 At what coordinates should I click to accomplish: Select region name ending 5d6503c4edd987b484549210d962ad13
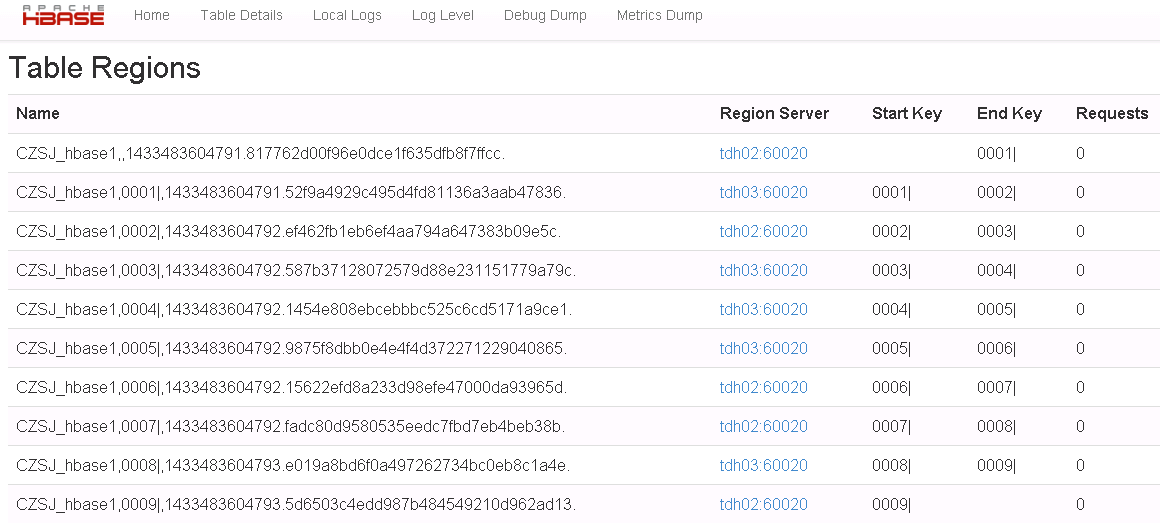(x=296, y=504)
